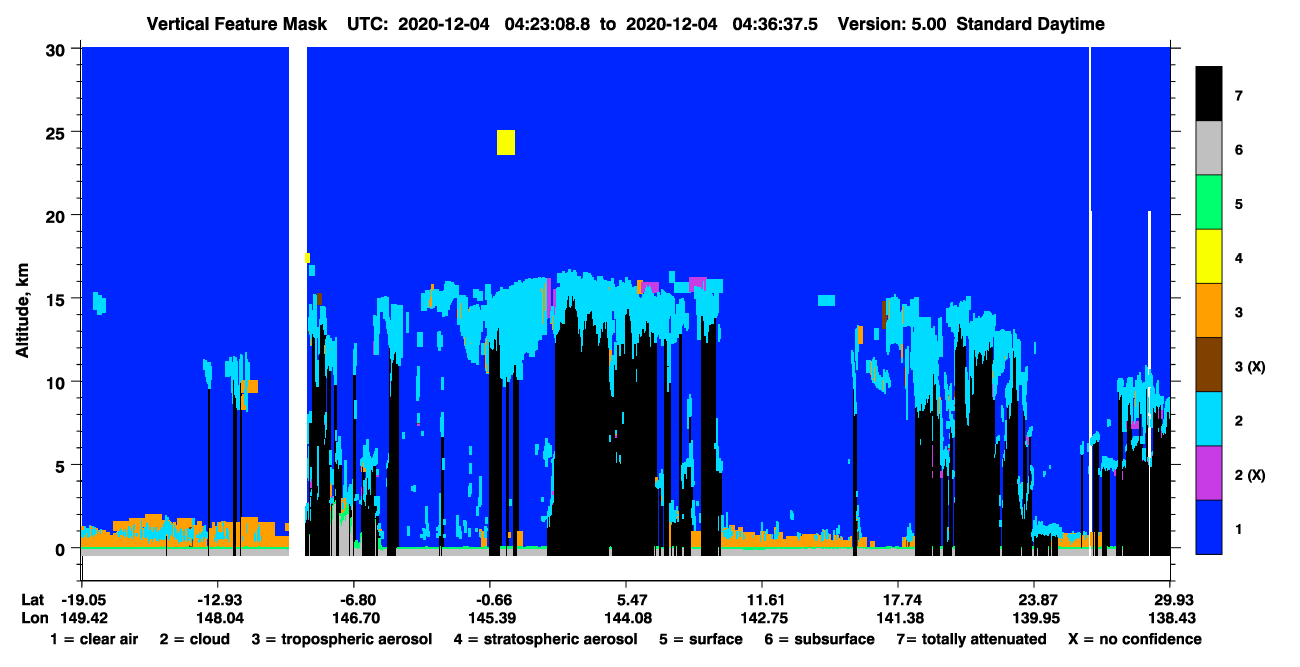Click longitude value '145.39'
The height and width of the screenshot is (667, 1300).
click(x=491, y=618)
